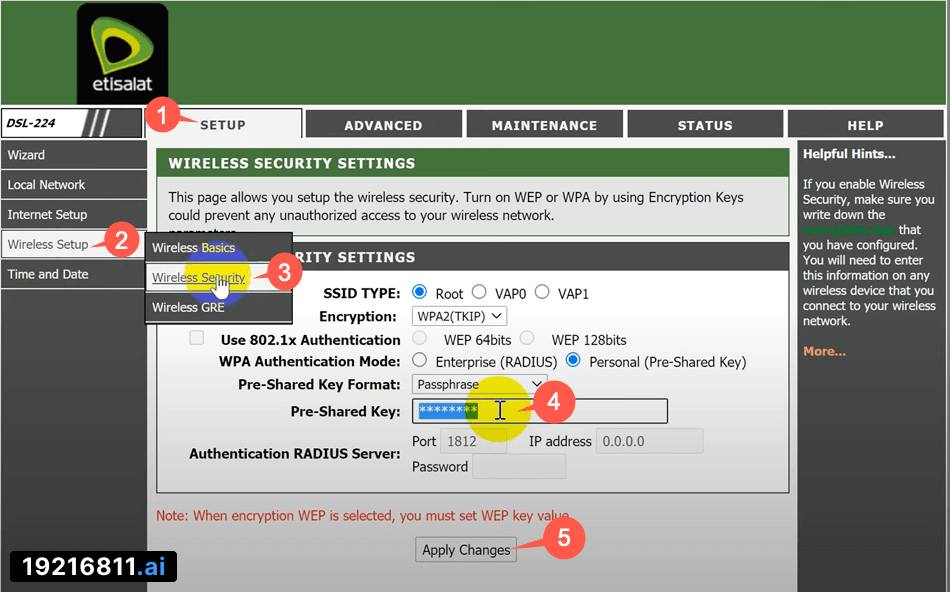
Task: Select Enterprise (RADIUS) authentication mode
Action: click(420, 361)
